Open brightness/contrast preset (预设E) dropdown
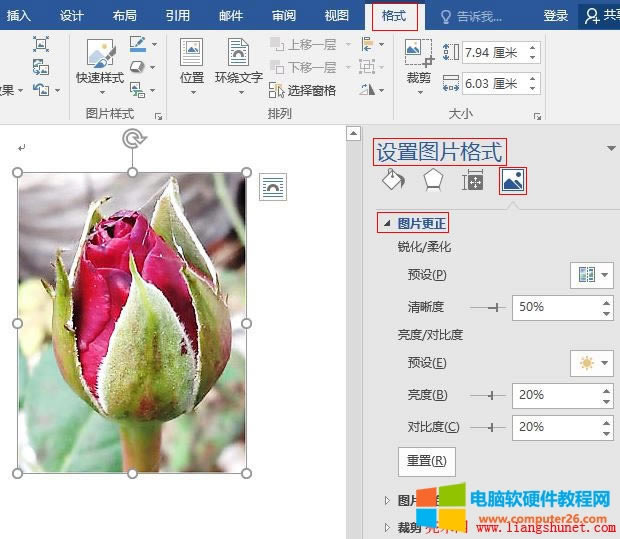The image size is (620, 539). click(591, 363)
